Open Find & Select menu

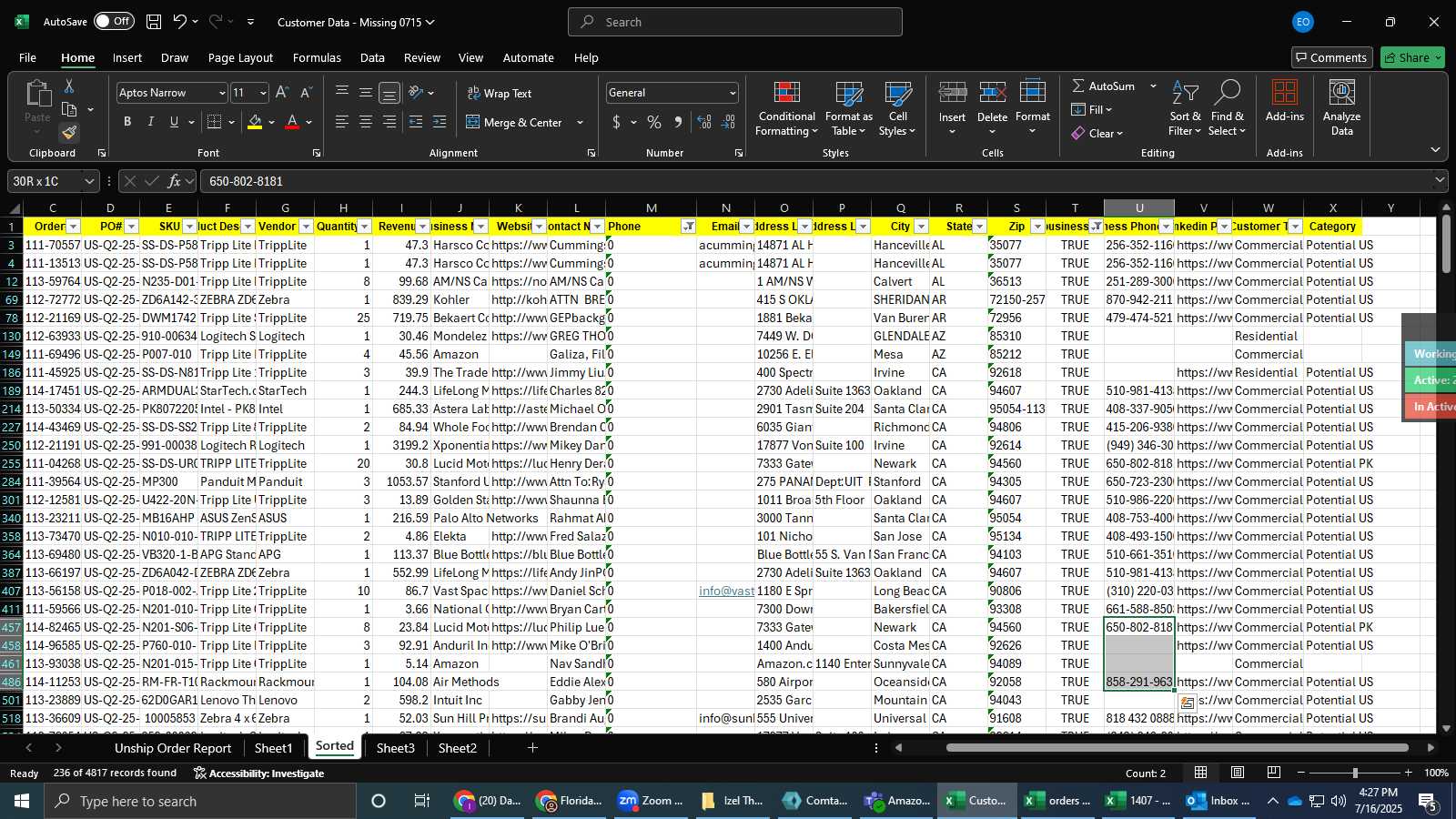point(1228,109)
